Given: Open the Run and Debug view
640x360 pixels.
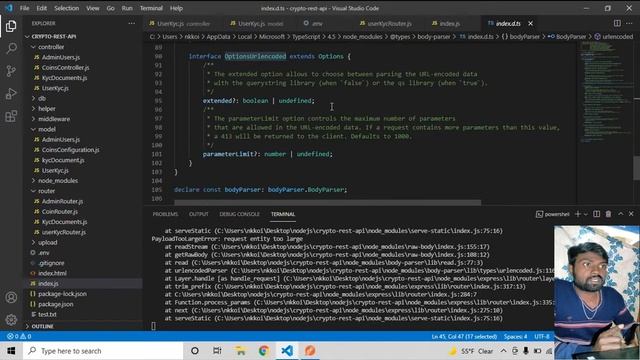Looking at the screenshot, I should coord(11,93).
